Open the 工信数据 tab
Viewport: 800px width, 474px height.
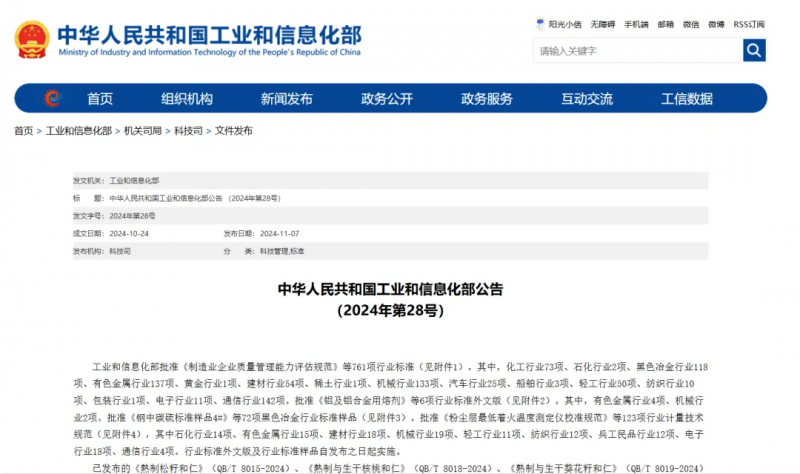coord(687,98)
